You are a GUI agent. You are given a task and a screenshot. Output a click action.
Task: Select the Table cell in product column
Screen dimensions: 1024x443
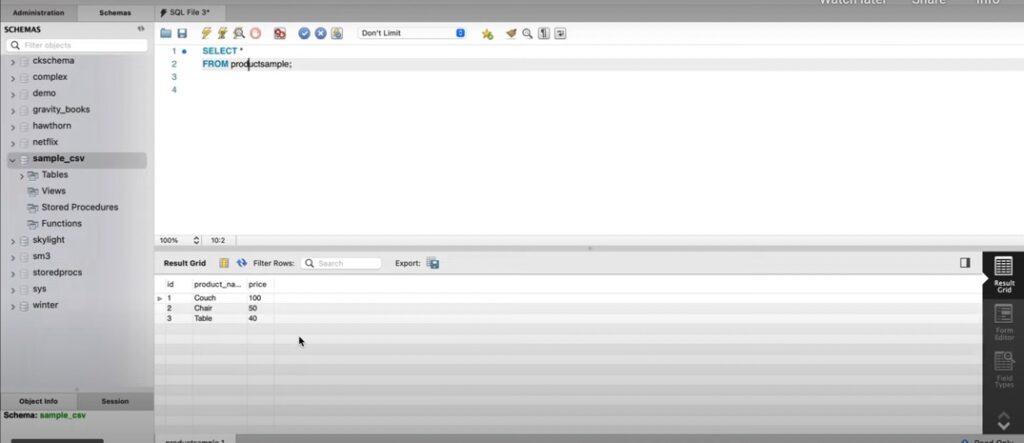tap(203, 319)
